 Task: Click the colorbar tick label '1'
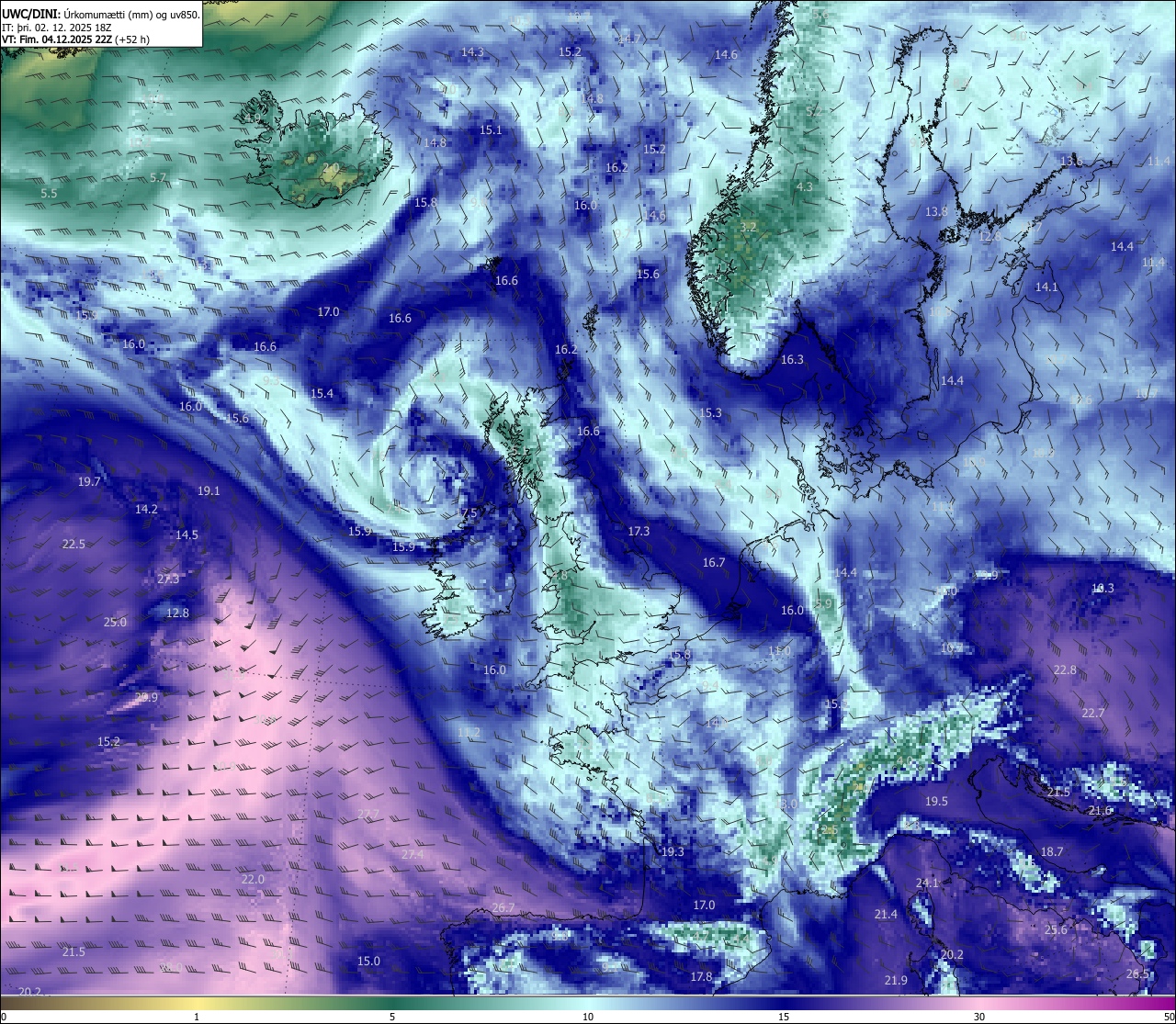click(x=197, y=1017)
